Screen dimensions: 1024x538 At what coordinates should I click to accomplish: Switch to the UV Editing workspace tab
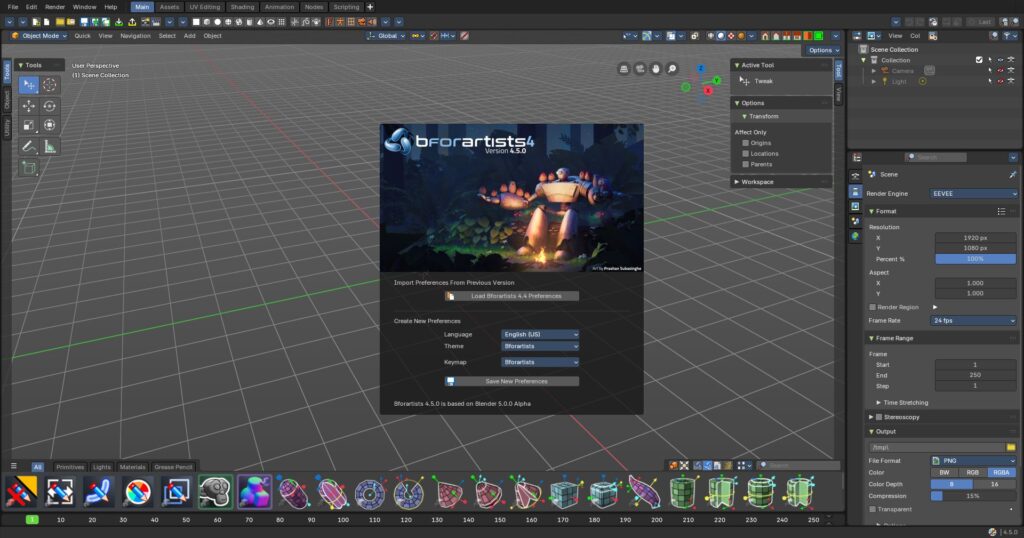point(204,7)
